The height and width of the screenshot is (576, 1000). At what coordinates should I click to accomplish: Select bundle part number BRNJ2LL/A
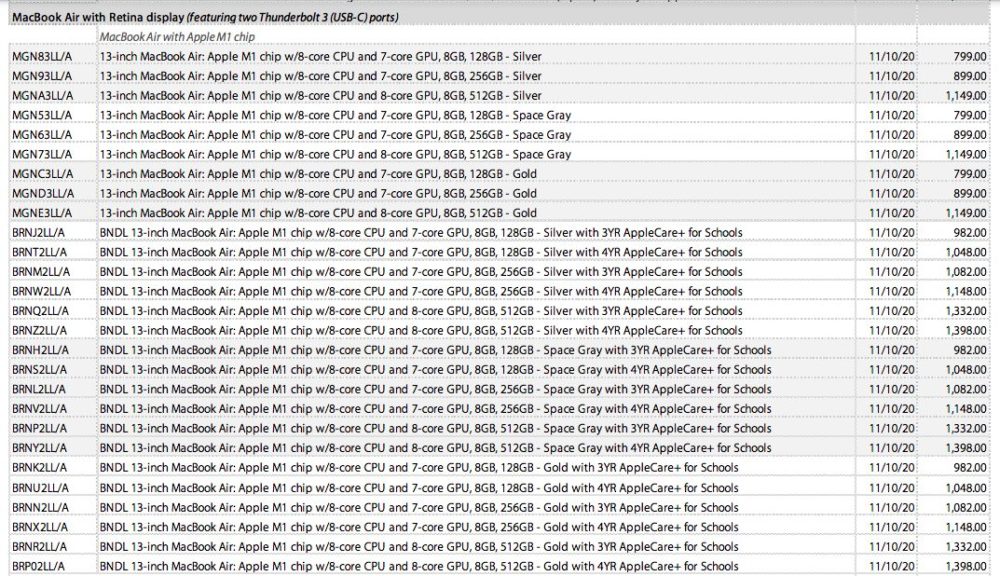coord(40,233)
